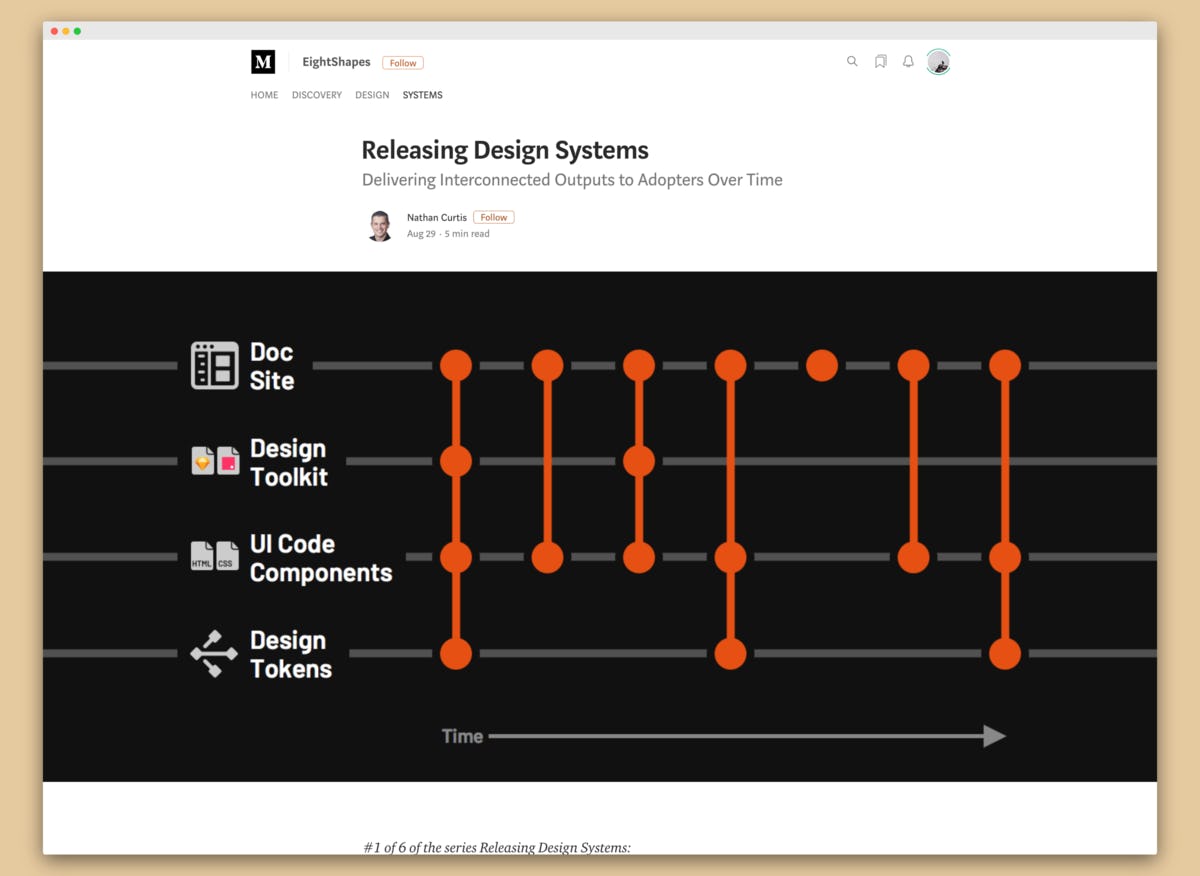
Task: Open Nathan Curtis author name link
Action: pyautogui.click(x=437, y=217)
